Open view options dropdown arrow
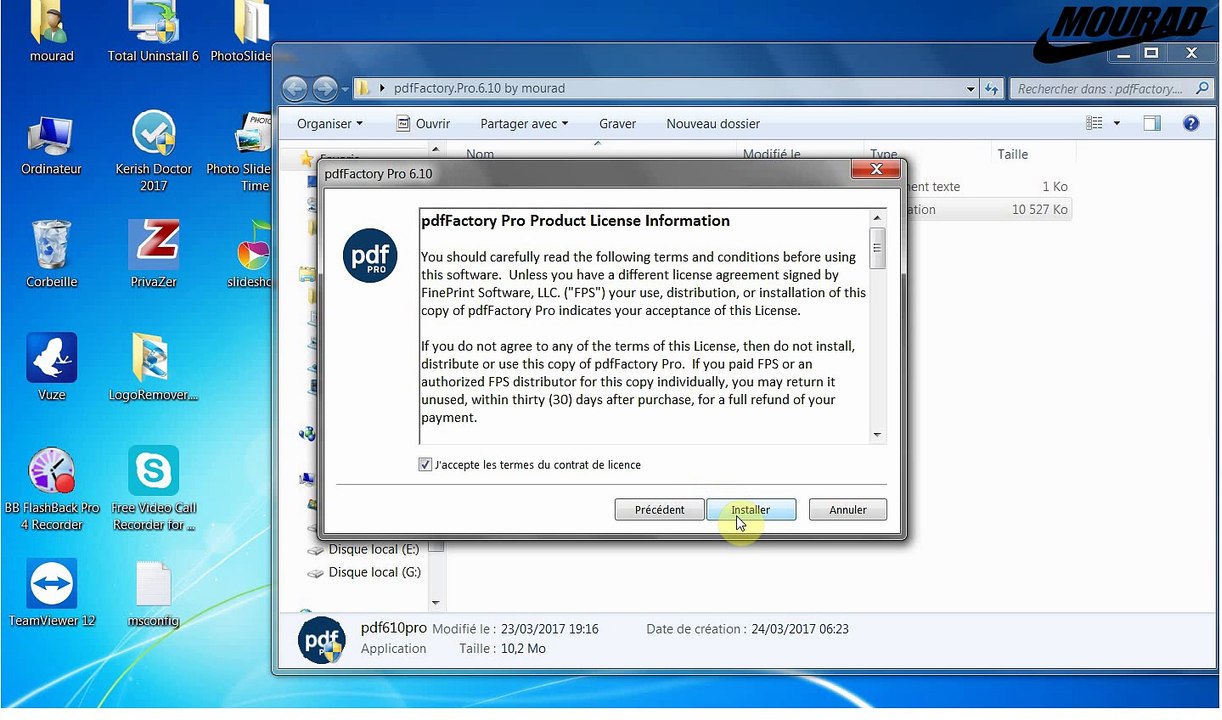This screenshot has height=720, width=1222. (1117, 124)
